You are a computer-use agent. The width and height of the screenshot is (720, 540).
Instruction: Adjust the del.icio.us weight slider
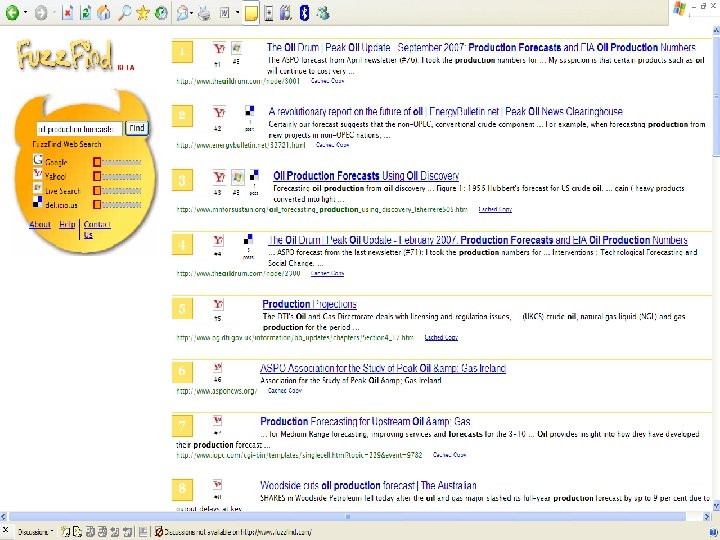[117, 204]
